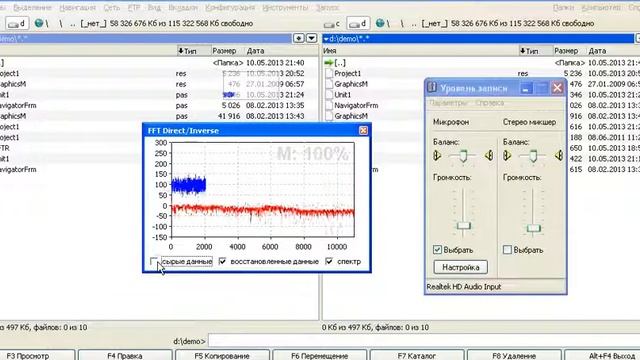Click F7 Каталог button
The height and width of the screenshot is (360, 640).
tap(416, 355)
